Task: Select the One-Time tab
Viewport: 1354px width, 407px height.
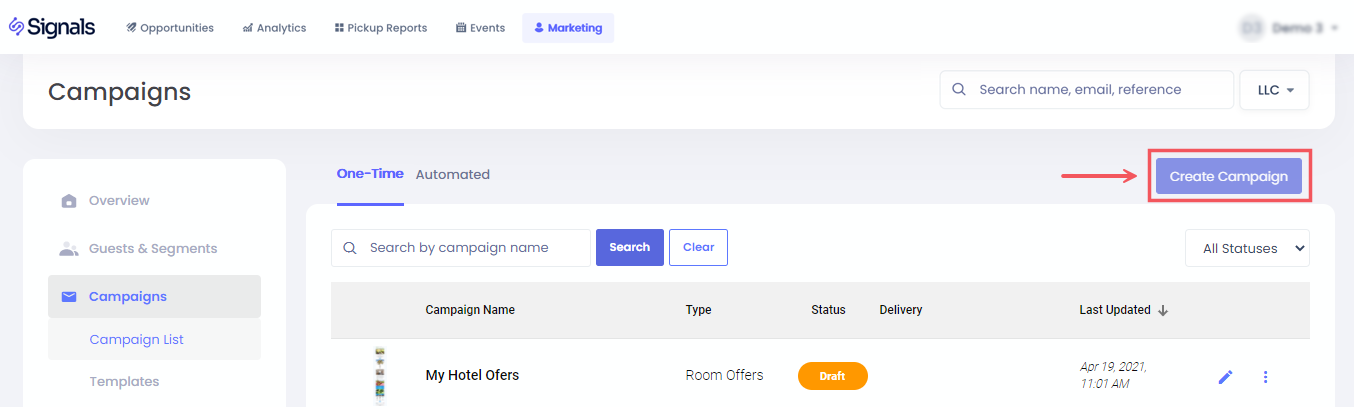Action: tap(370, 174)
